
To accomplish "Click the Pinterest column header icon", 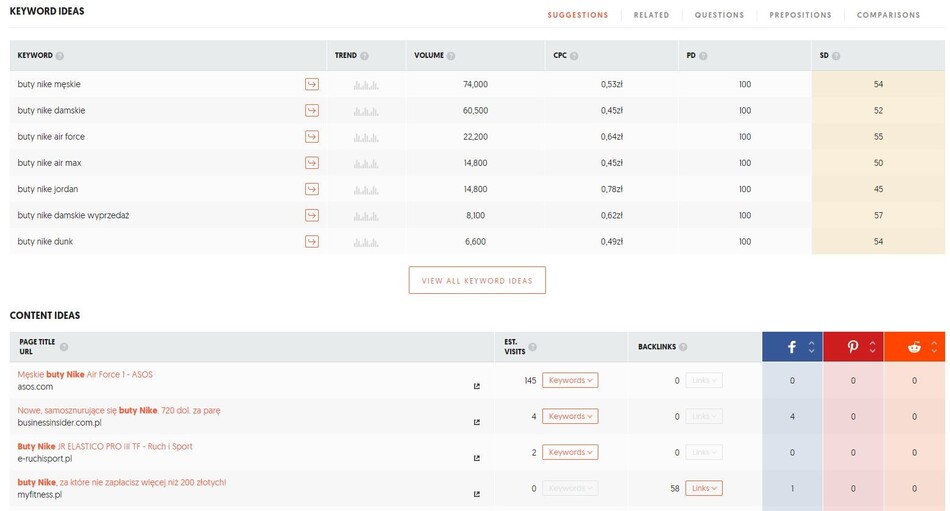I will point(853,347).
